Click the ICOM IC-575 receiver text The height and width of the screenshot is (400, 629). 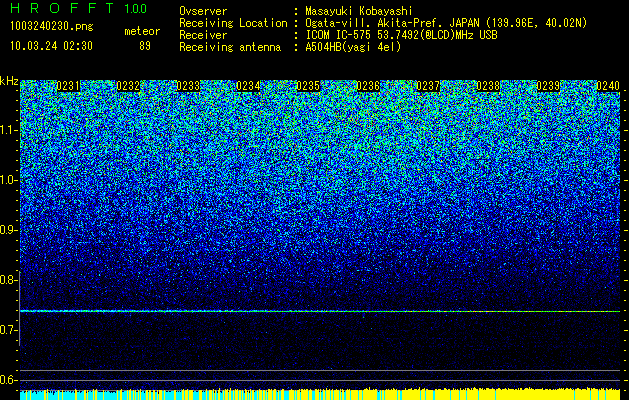(x=401, y=35)
